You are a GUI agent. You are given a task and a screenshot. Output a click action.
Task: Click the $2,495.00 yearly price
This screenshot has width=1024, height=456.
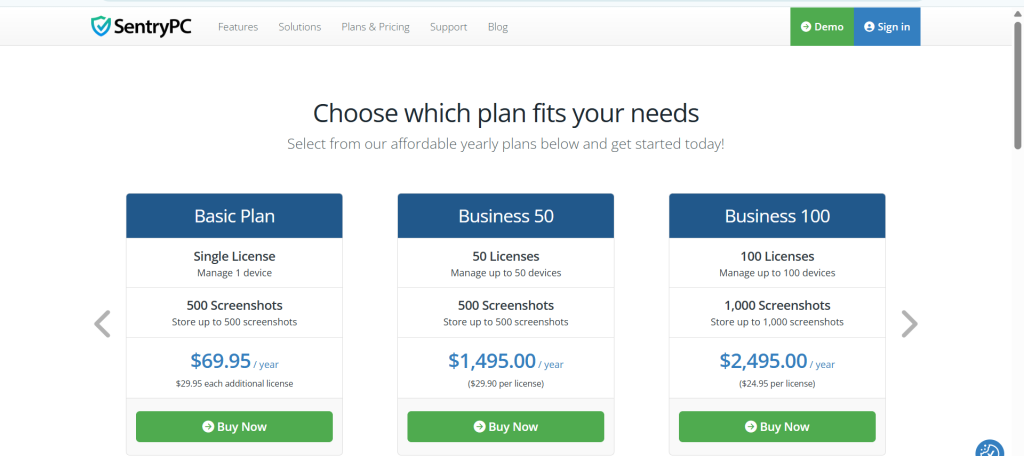tap(763, 361)
